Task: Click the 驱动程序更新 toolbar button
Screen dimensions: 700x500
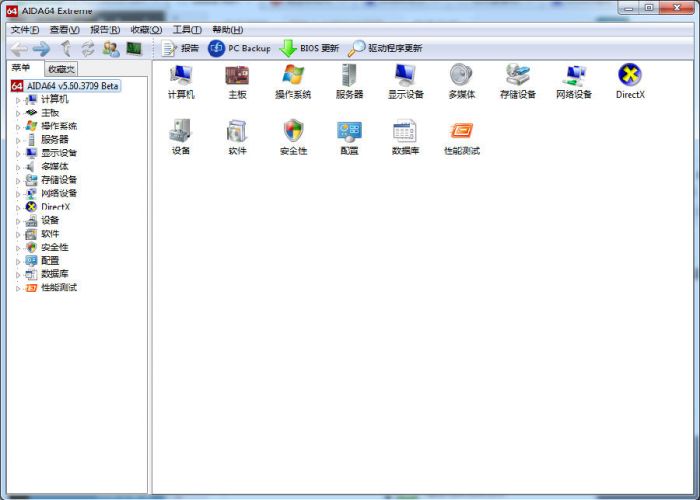Action: [x=385, y=48]
